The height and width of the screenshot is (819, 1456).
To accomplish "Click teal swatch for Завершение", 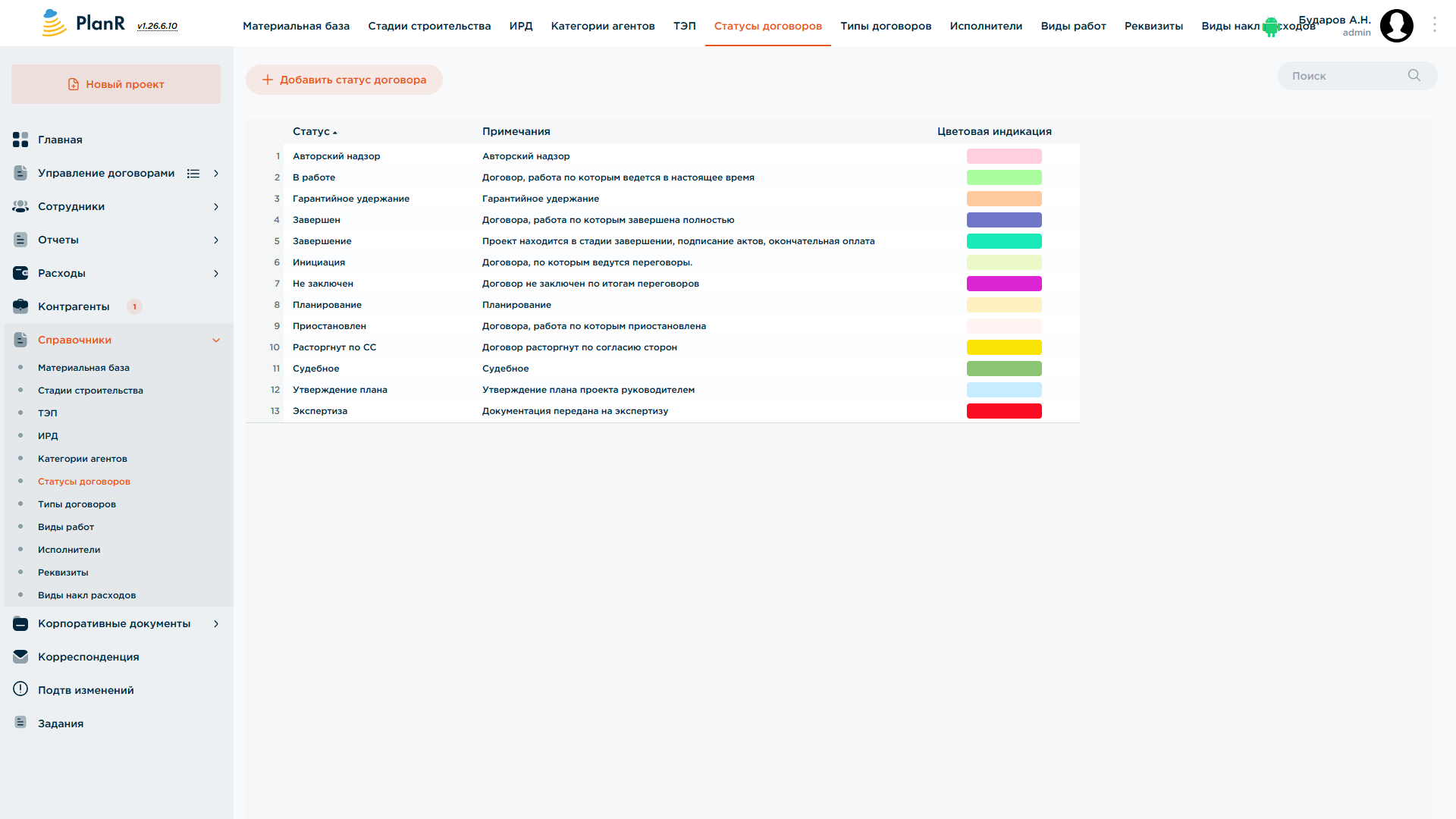I will 1004,241.
